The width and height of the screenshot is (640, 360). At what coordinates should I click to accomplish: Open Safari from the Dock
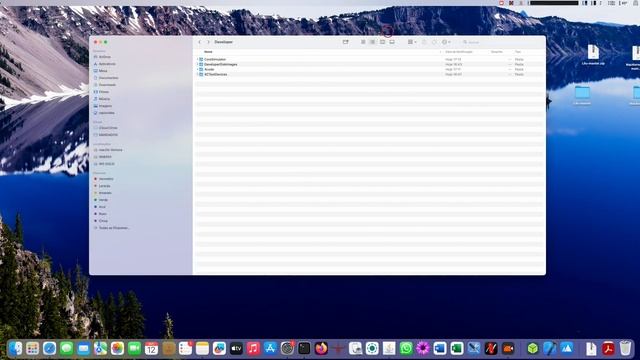tap(49, 349)
